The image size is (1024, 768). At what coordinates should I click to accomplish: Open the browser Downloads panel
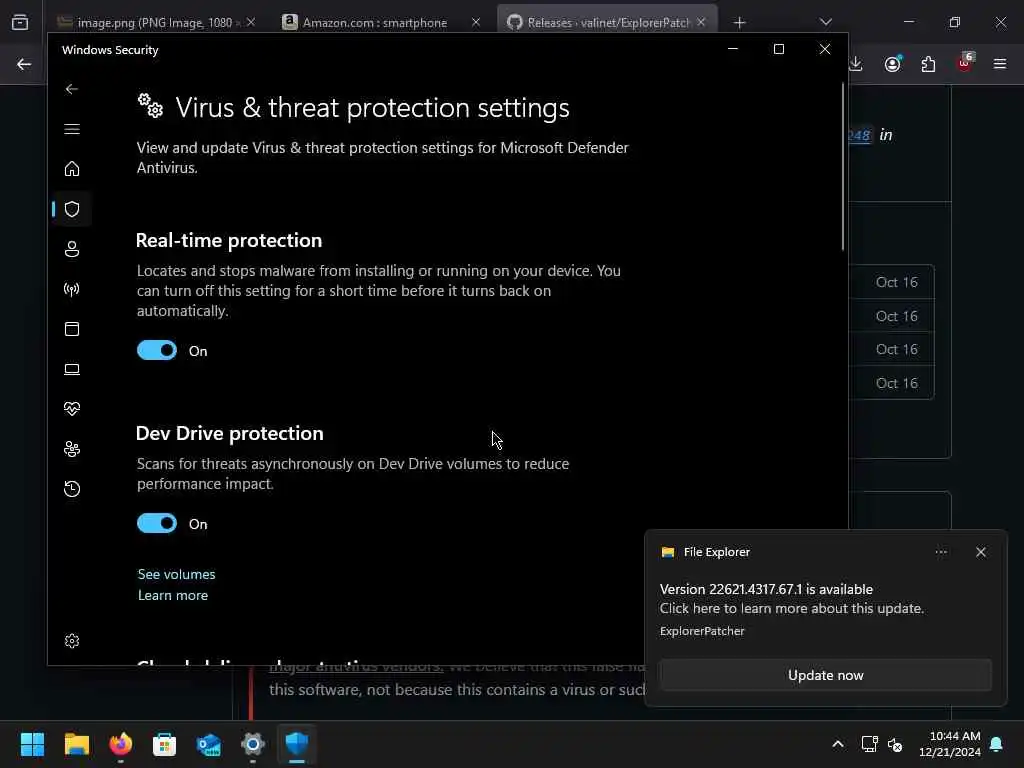click(856, 64)
